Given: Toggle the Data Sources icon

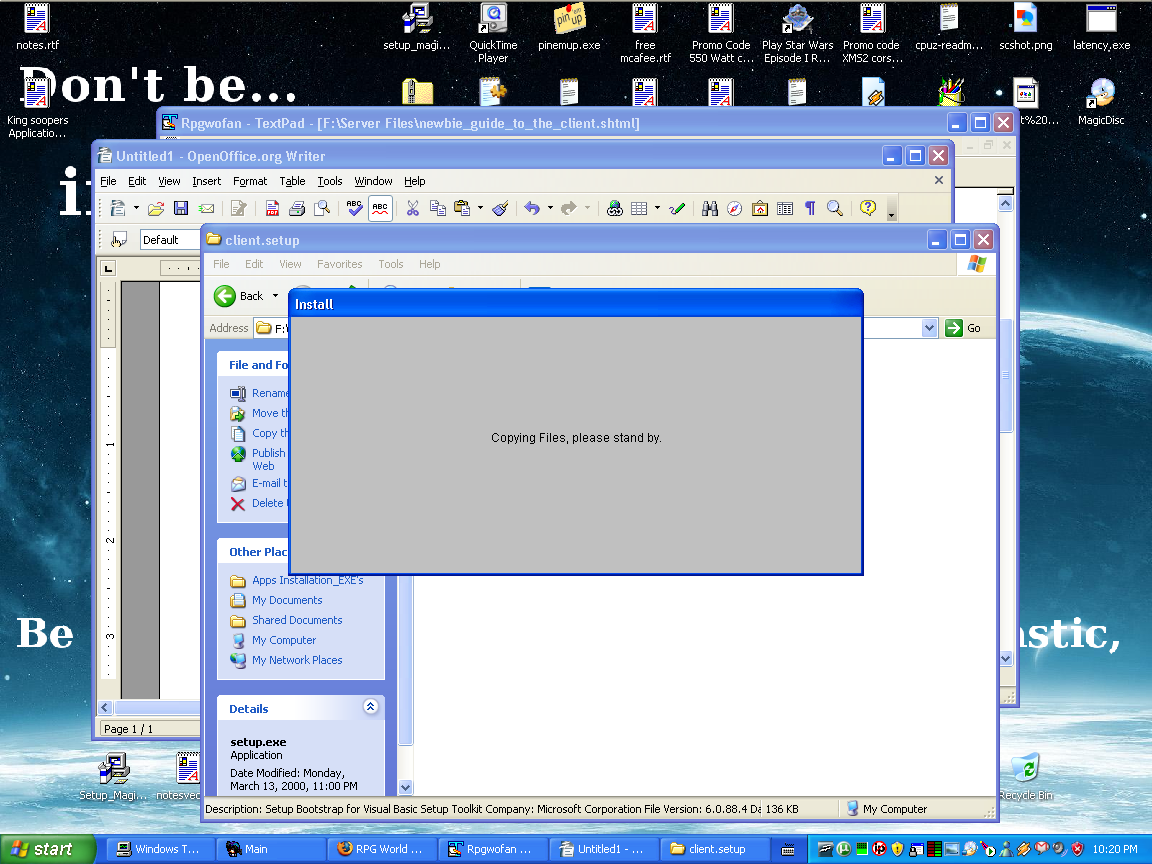Looking at the screenshot, I should point(785,209).
